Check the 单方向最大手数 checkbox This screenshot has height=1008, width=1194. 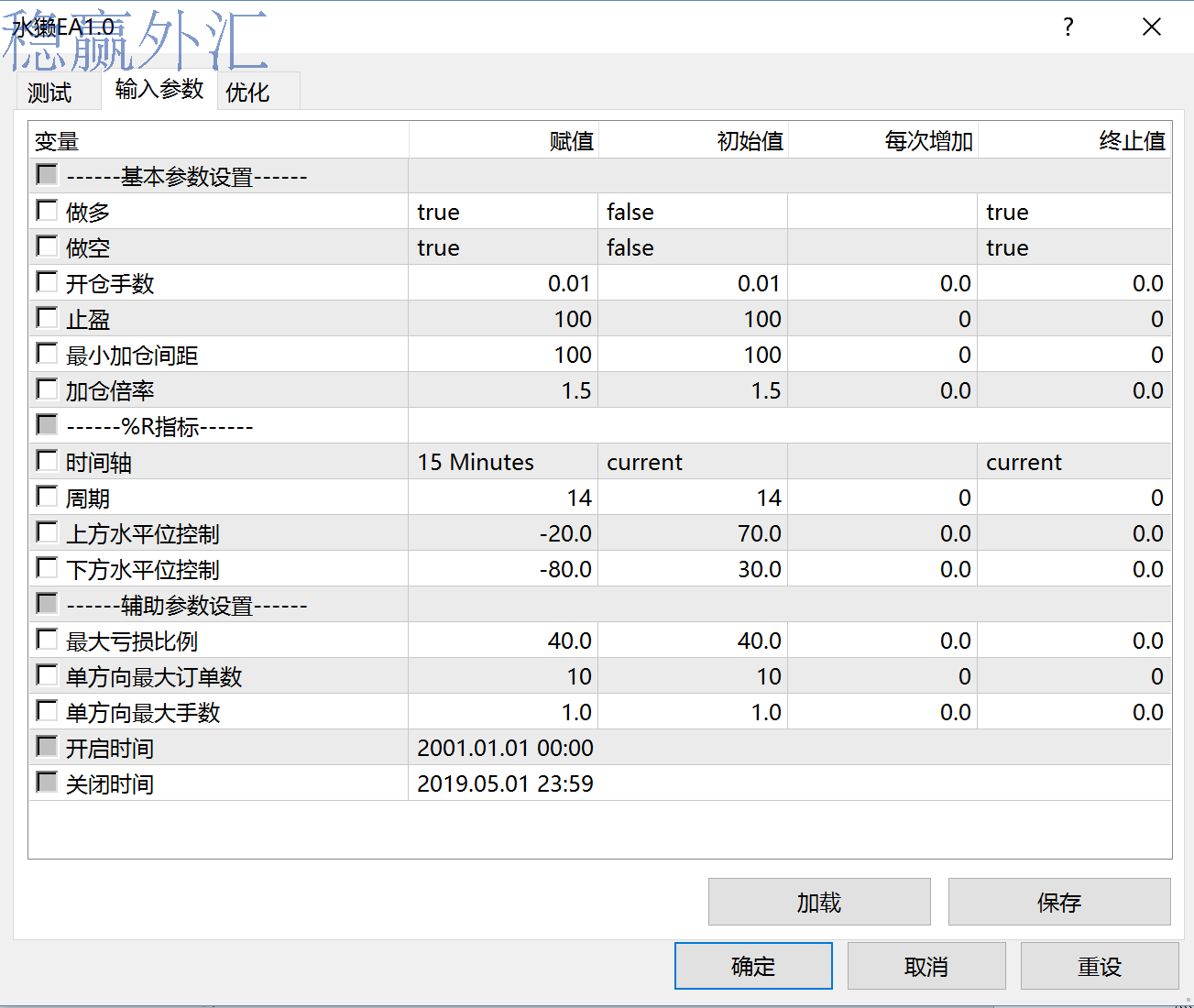click(x=47, y=710)
